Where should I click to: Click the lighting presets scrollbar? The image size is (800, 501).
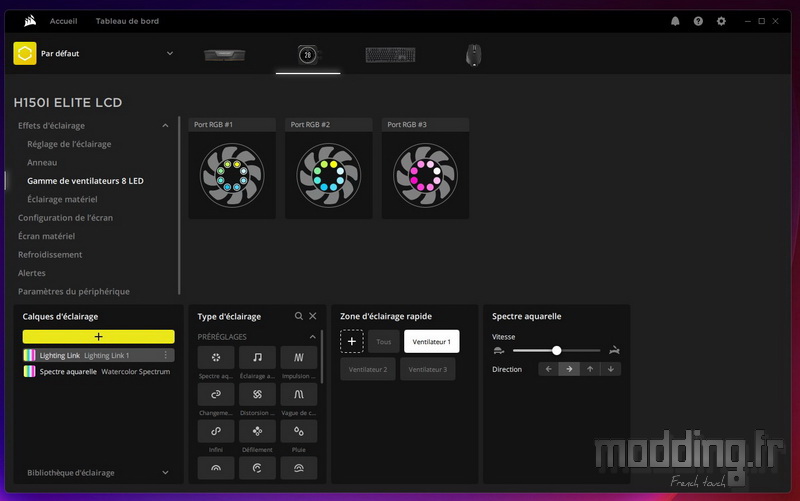[x=321, y=357]
